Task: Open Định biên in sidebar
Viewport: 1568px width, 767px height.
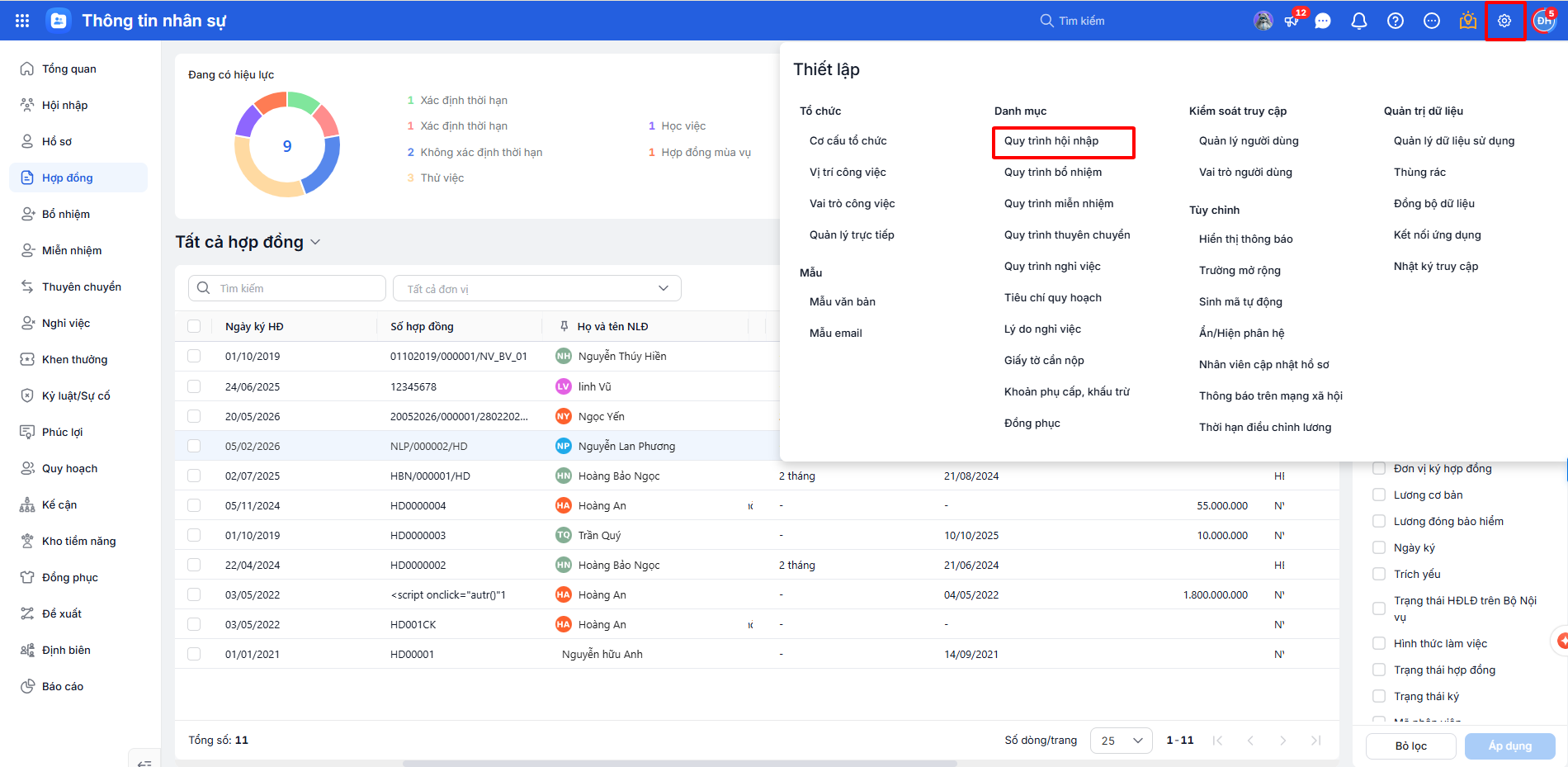Action: point(78,650)
